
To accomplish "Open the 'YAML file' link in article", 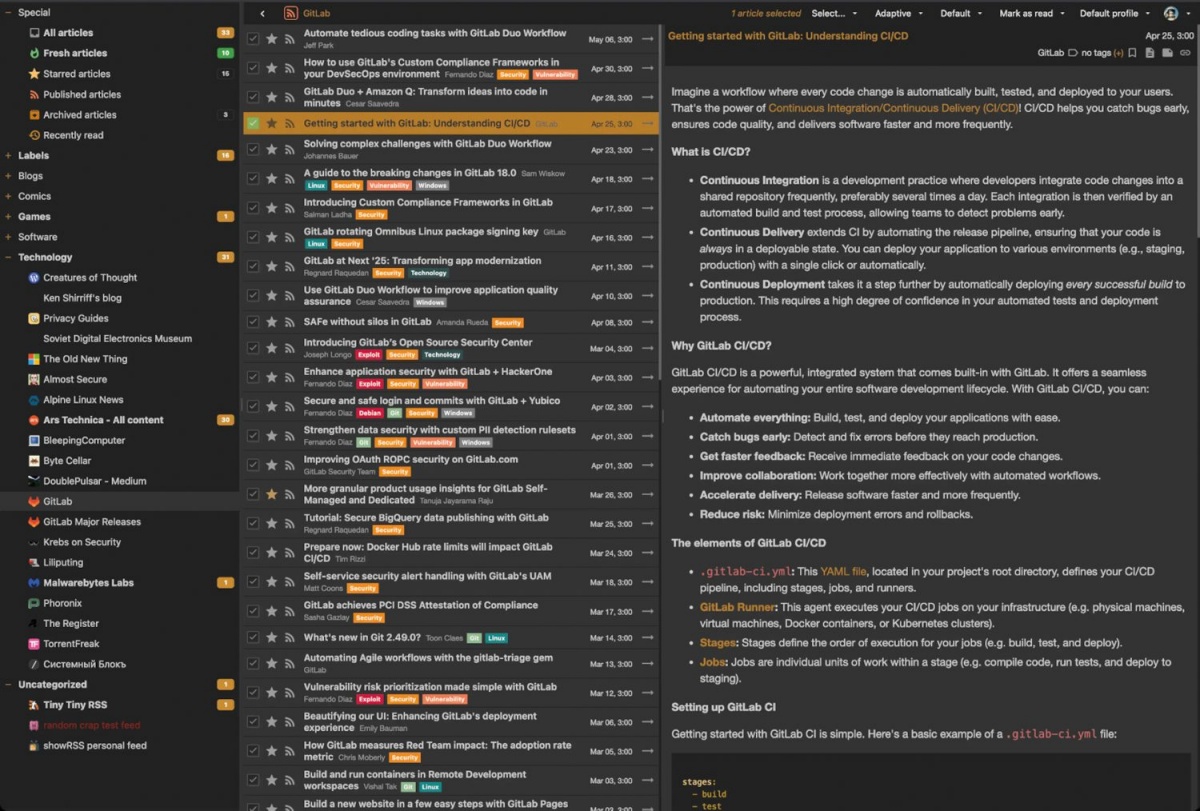I will tap(844, 572).
